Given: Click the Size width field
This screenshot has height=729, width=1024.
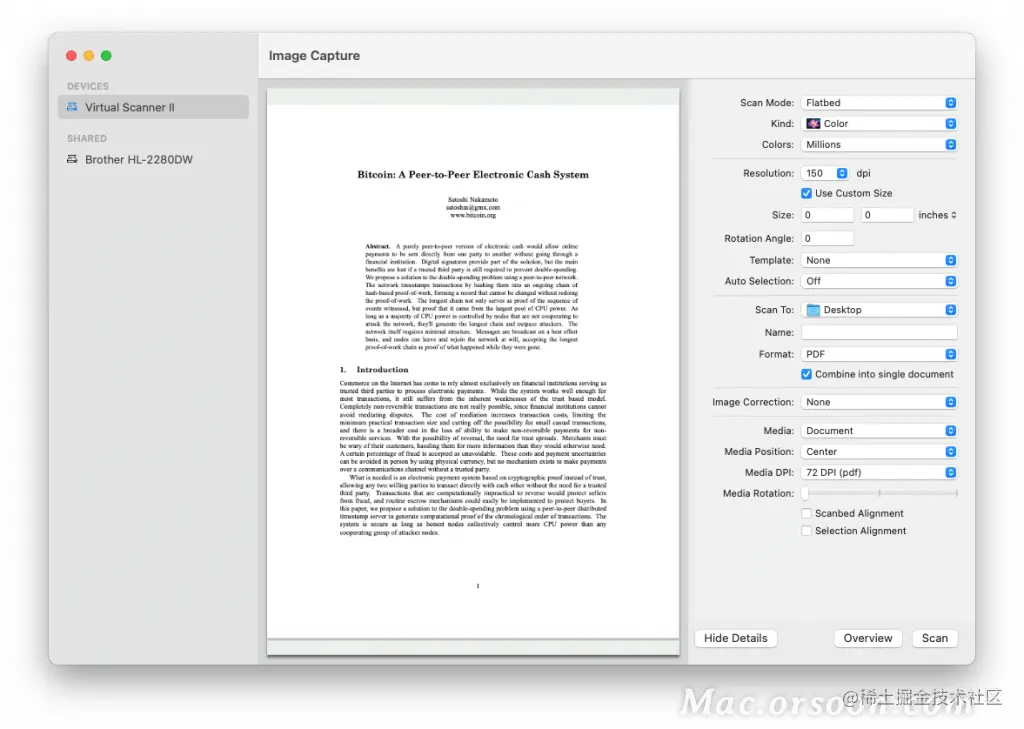Looking at the screenshot, I should [827, 215].
